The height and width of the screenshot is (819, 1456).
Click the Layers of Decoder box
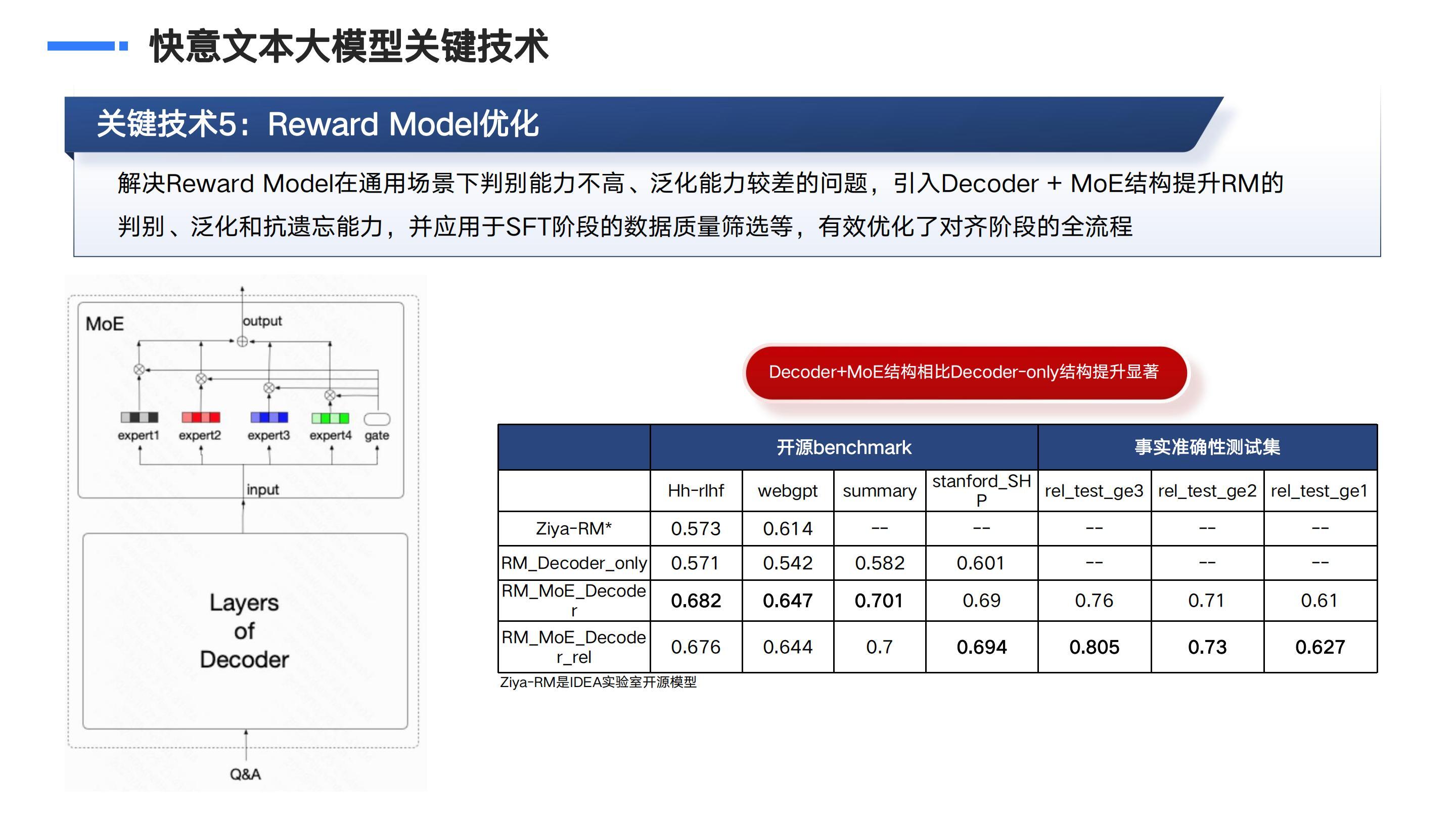click(x=245, y=631)
